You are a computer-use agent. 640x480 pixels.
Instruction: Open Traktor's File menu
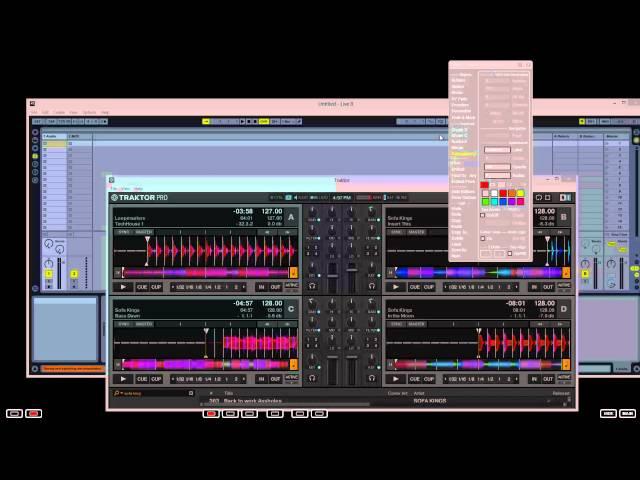tap(114, 189)
